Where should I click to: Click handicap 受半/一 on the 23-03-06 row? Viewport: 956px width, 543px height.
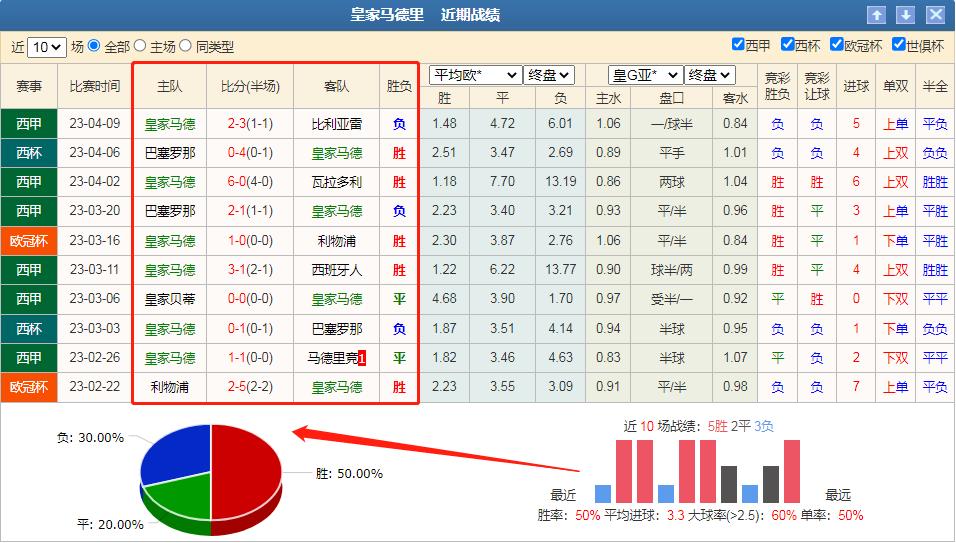tap(672, 299)
